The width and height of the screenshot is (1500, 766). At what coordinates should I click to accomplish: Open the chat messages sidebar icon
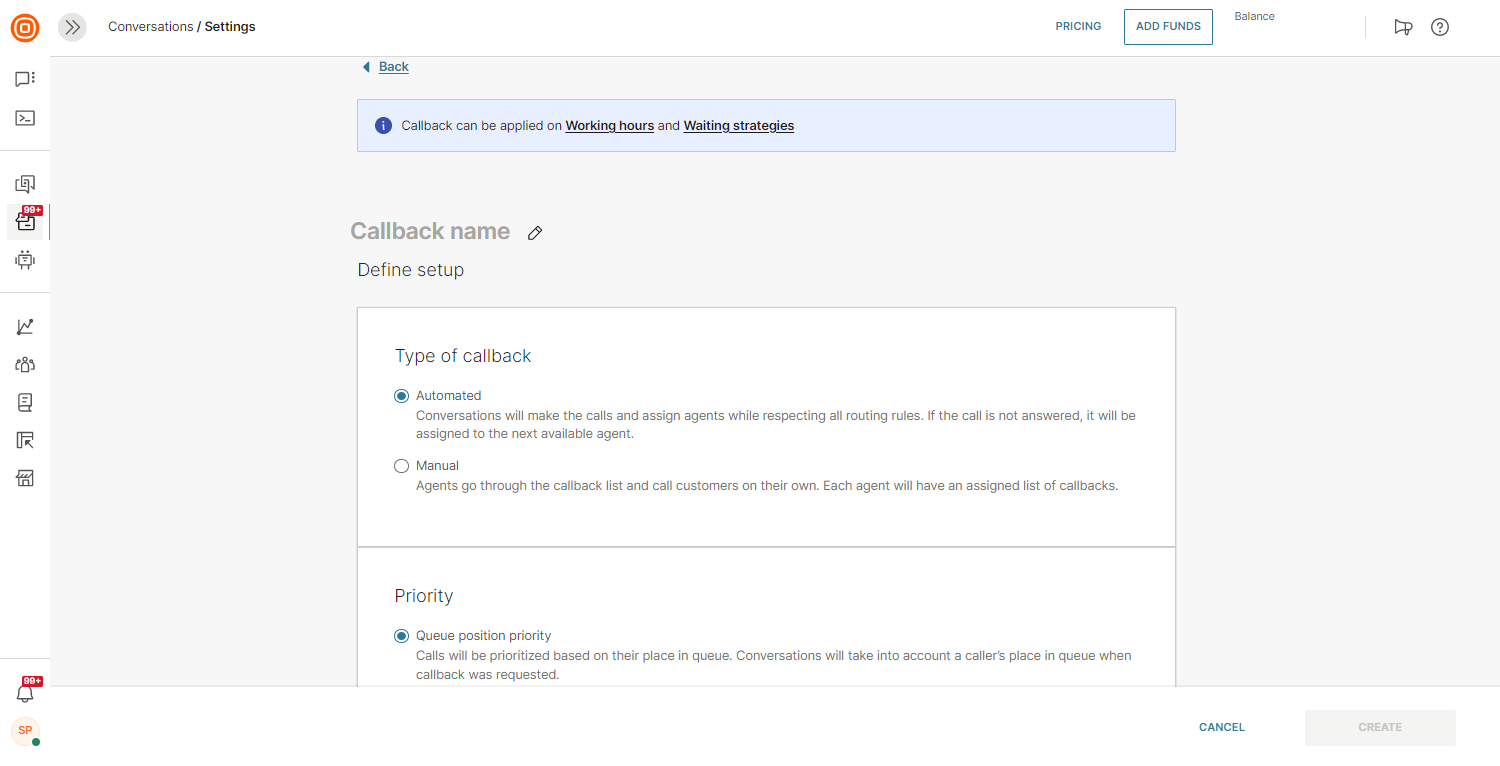25,79
